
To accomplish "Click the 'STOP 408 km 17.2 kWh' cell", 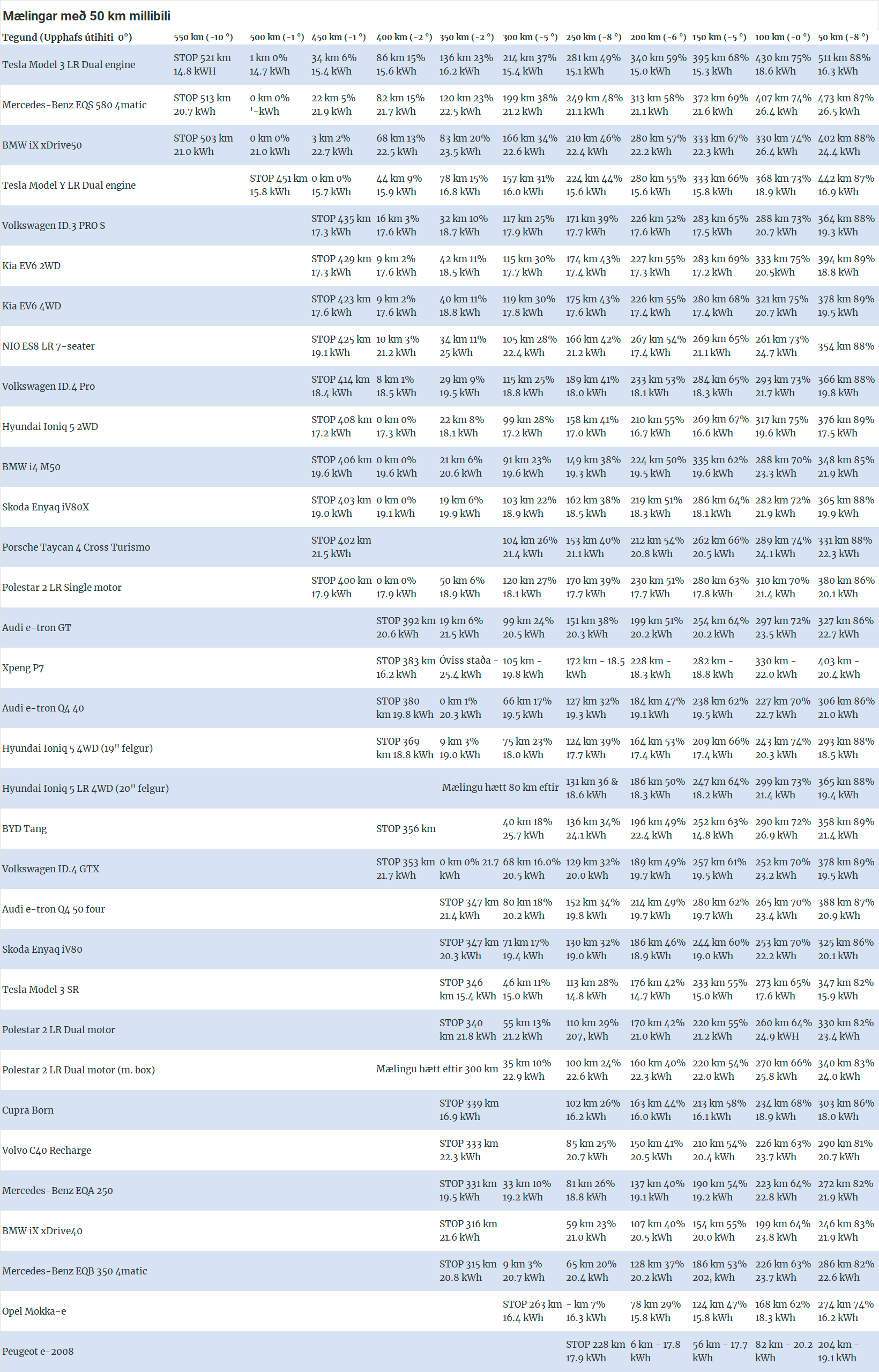I will 341,426.
